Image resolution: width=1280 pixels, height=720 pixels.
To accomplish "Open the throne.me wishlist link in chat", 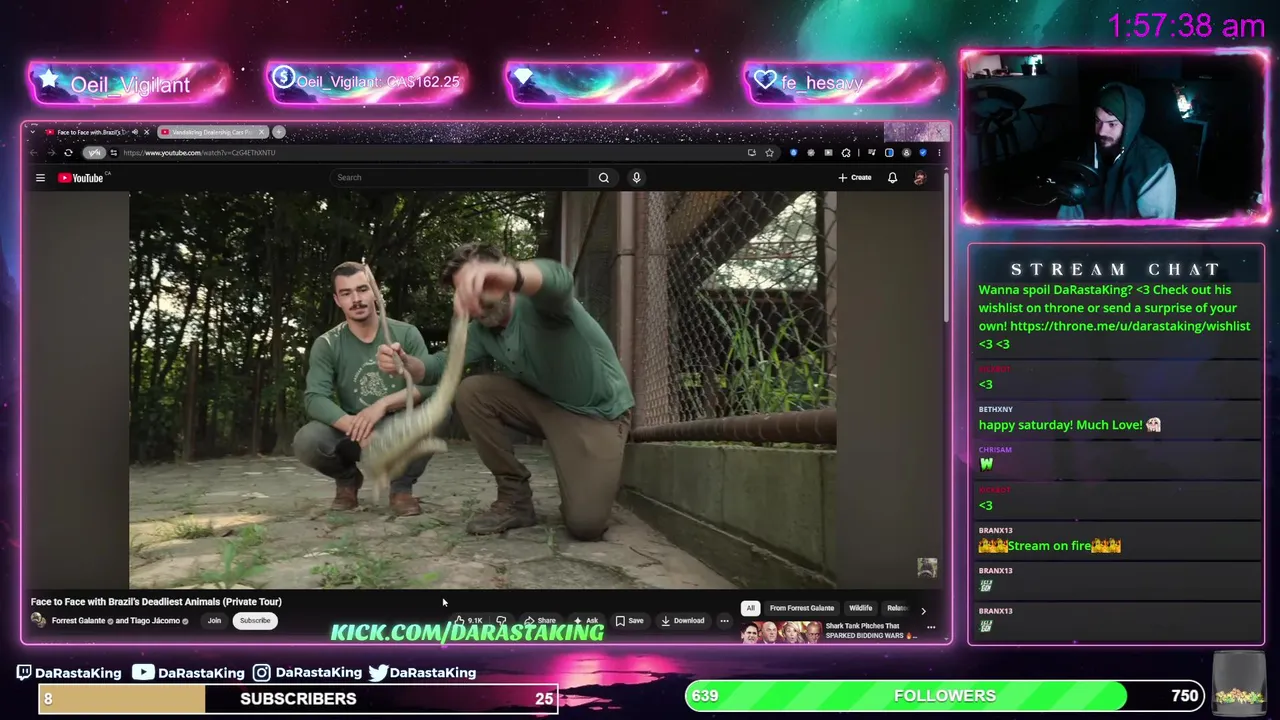I will pos(1130,326).
